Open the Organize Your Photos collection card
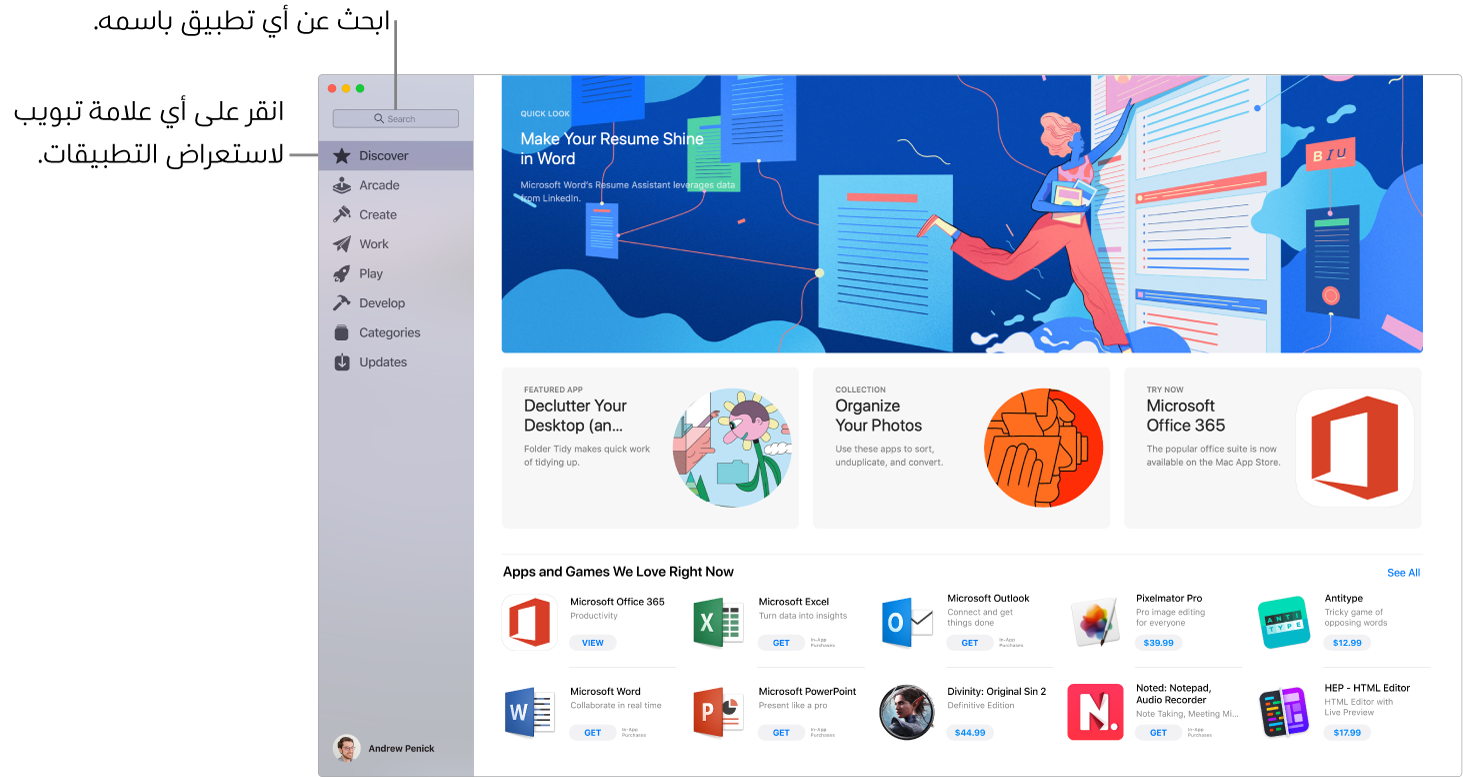The image size is (1463, 777). (x=961, y=448)
